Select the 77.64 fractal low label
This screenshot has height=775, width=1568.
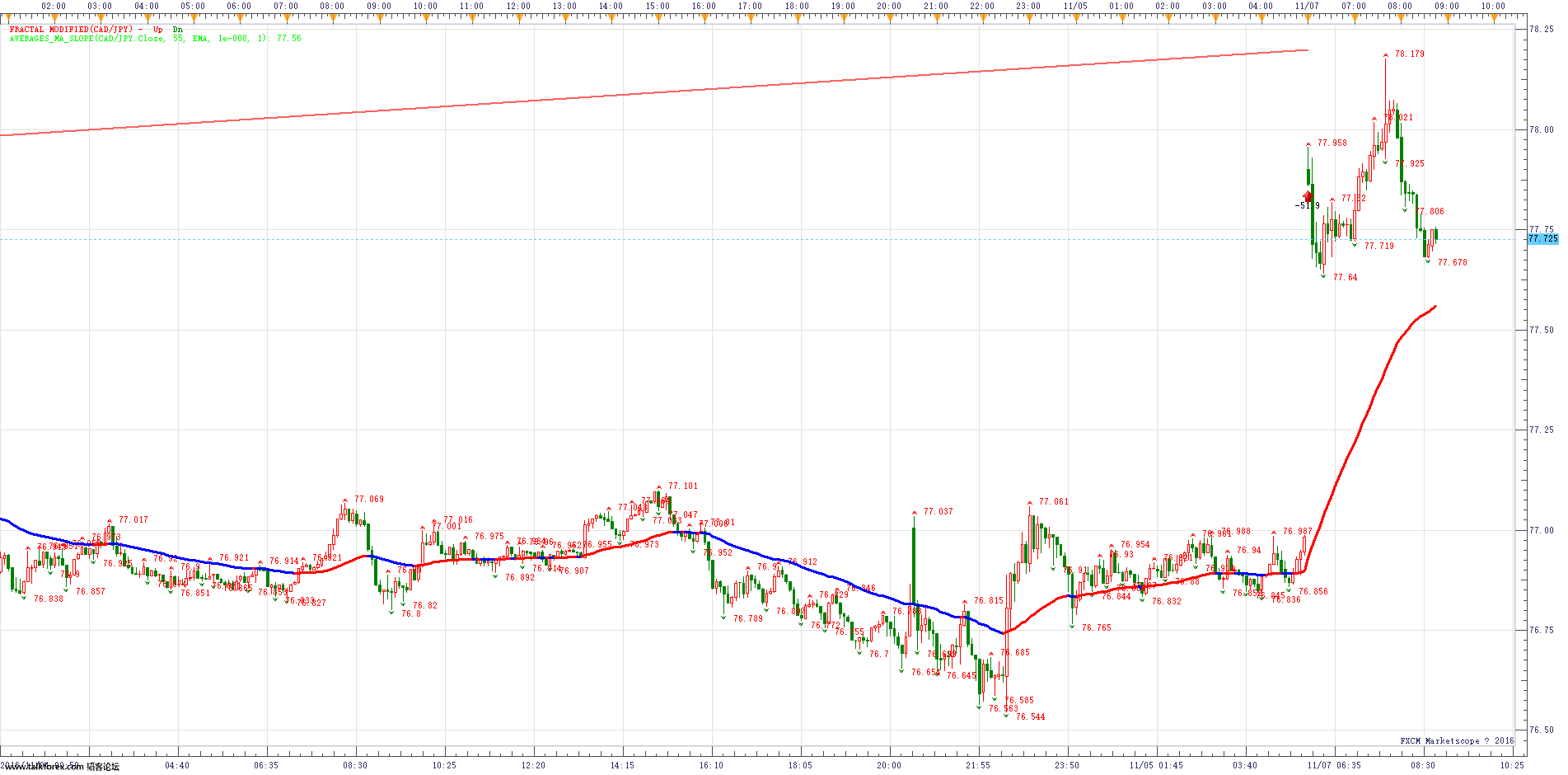(x=1346, y=278)
